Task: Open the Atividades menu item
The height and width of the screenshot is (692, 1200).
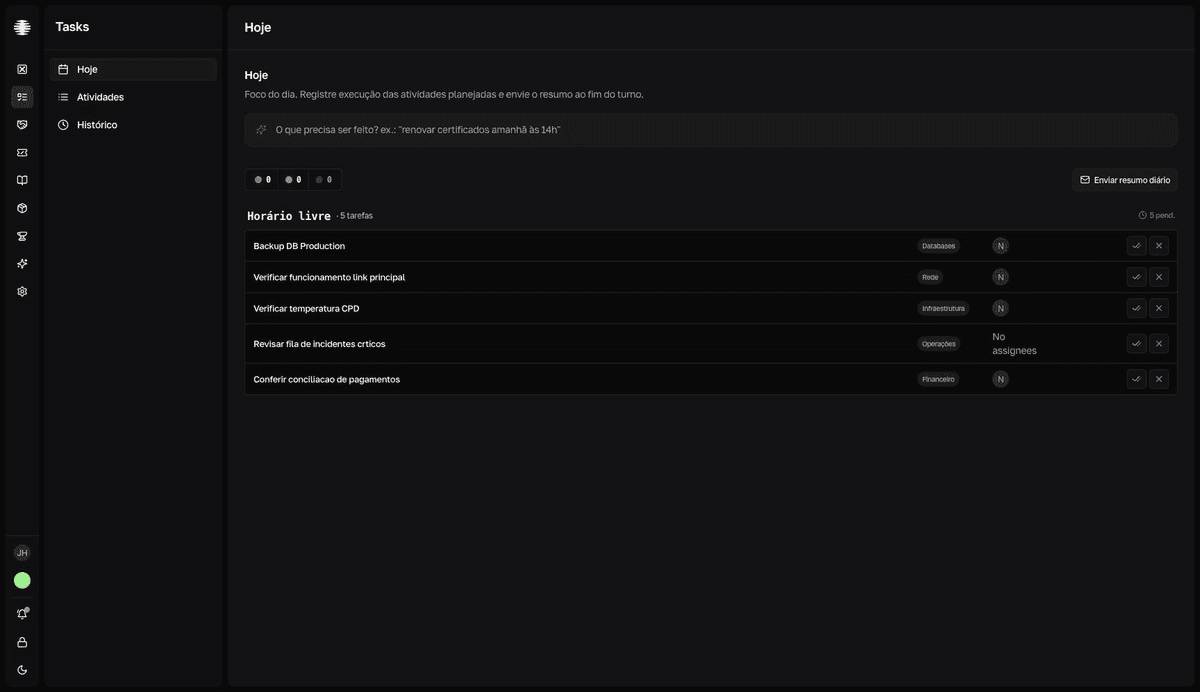Action: tap(133, 97)
